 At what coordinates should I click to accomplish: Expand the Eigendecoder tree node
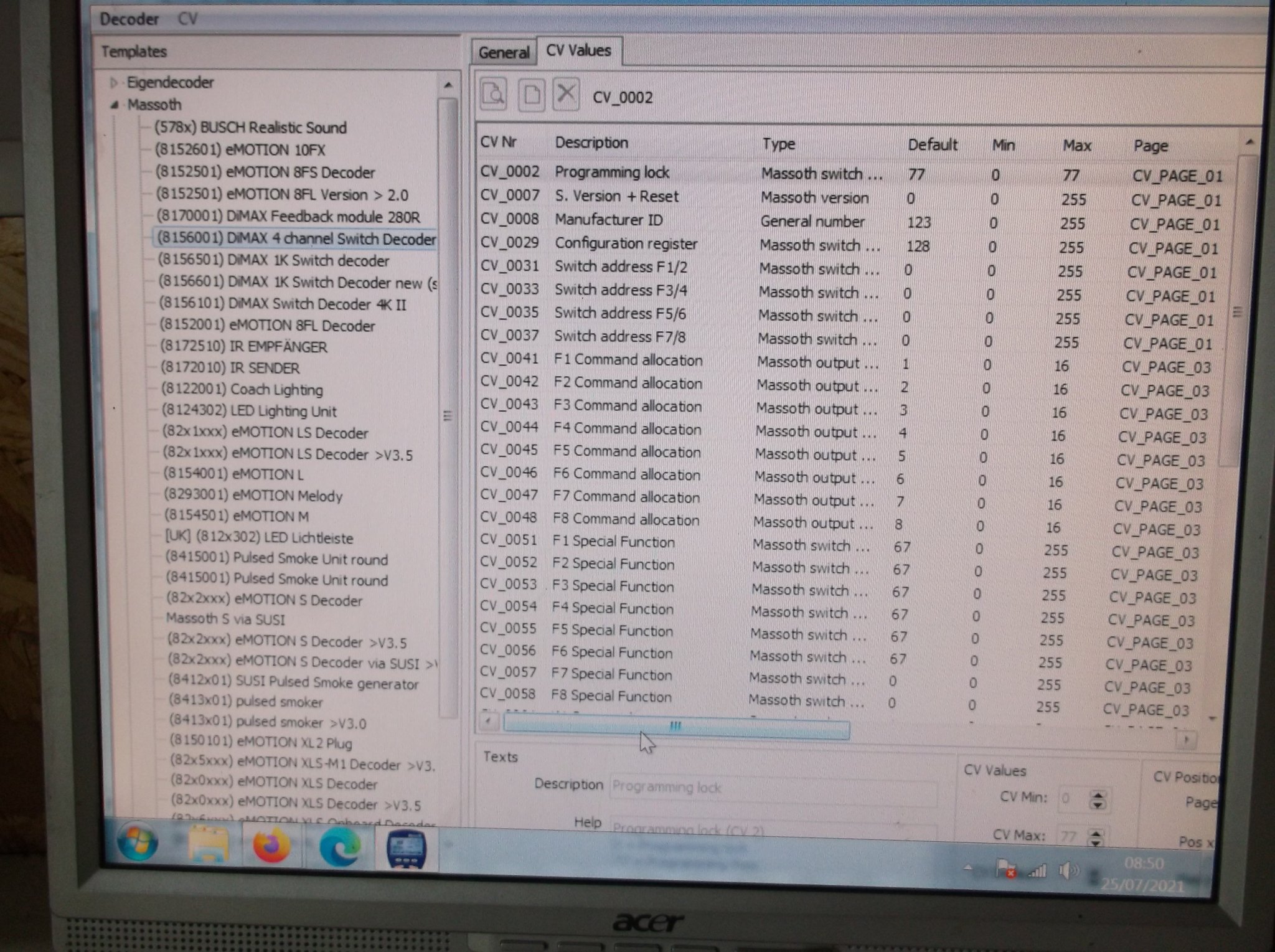[113, 82]
